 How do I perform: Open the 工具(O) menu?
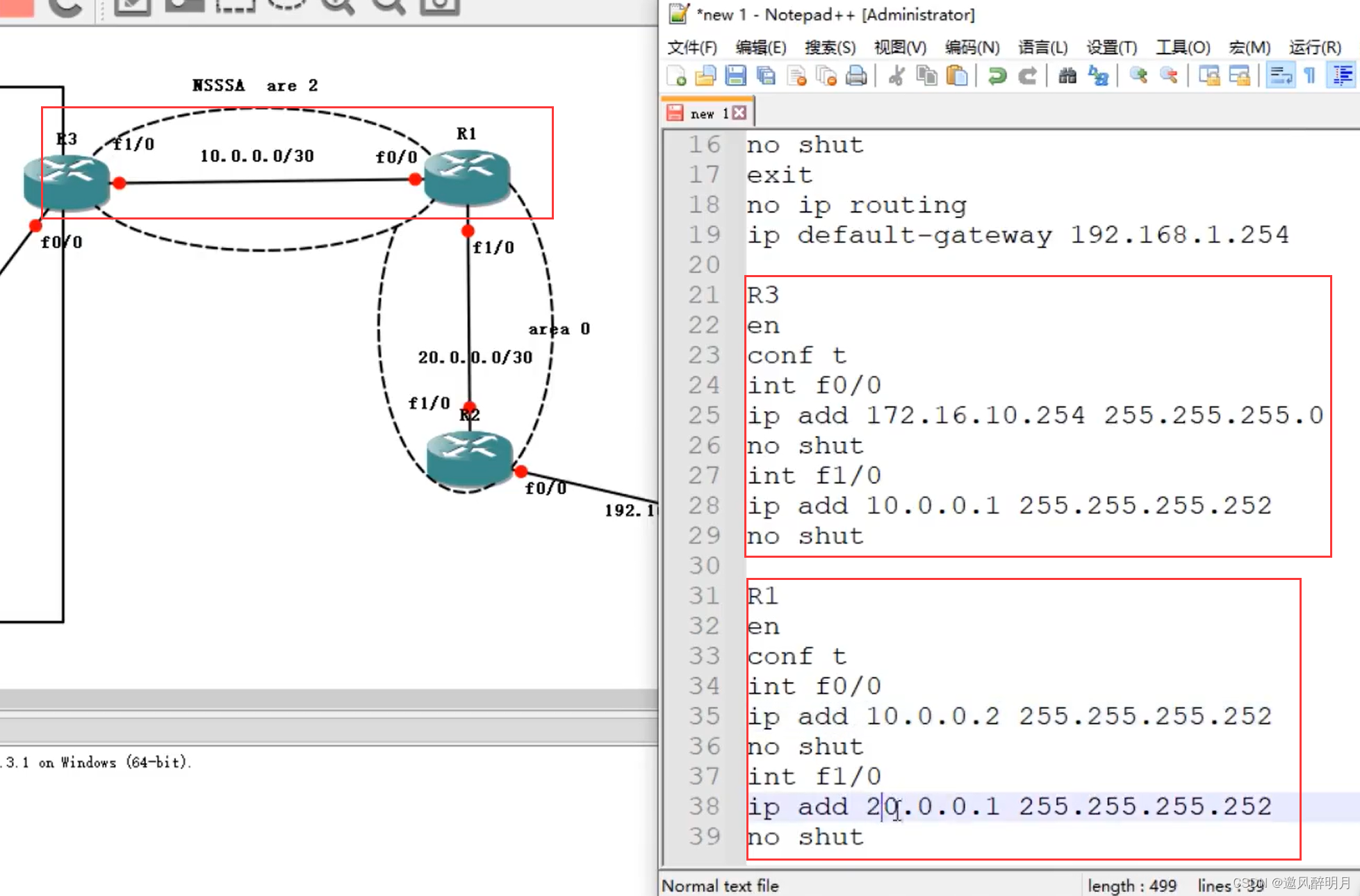tap(1183, 47)
